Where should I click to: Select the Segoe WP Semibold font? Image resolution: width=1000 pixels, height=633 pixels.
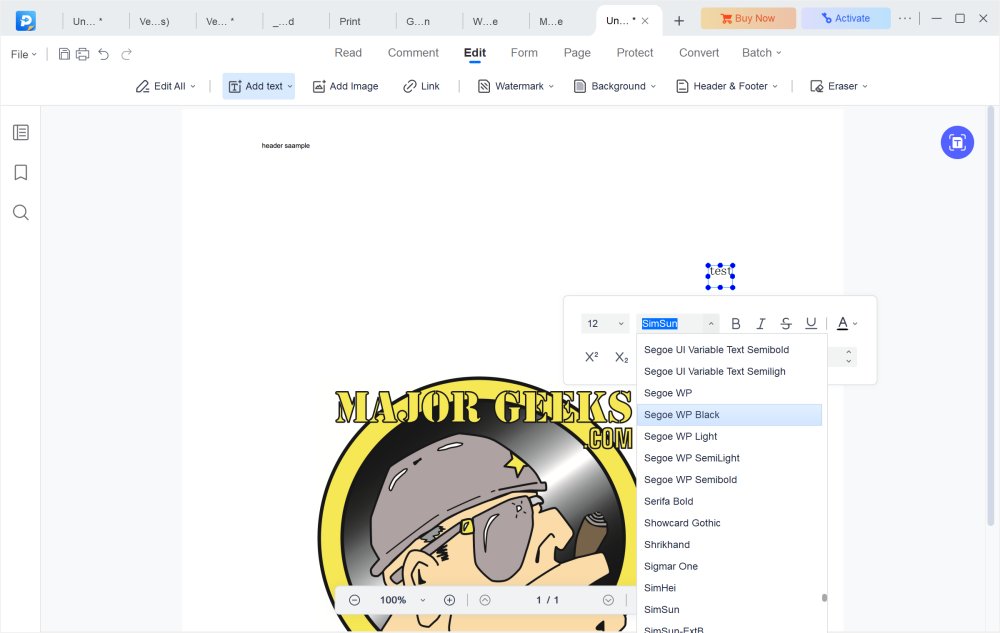point(729,479)
